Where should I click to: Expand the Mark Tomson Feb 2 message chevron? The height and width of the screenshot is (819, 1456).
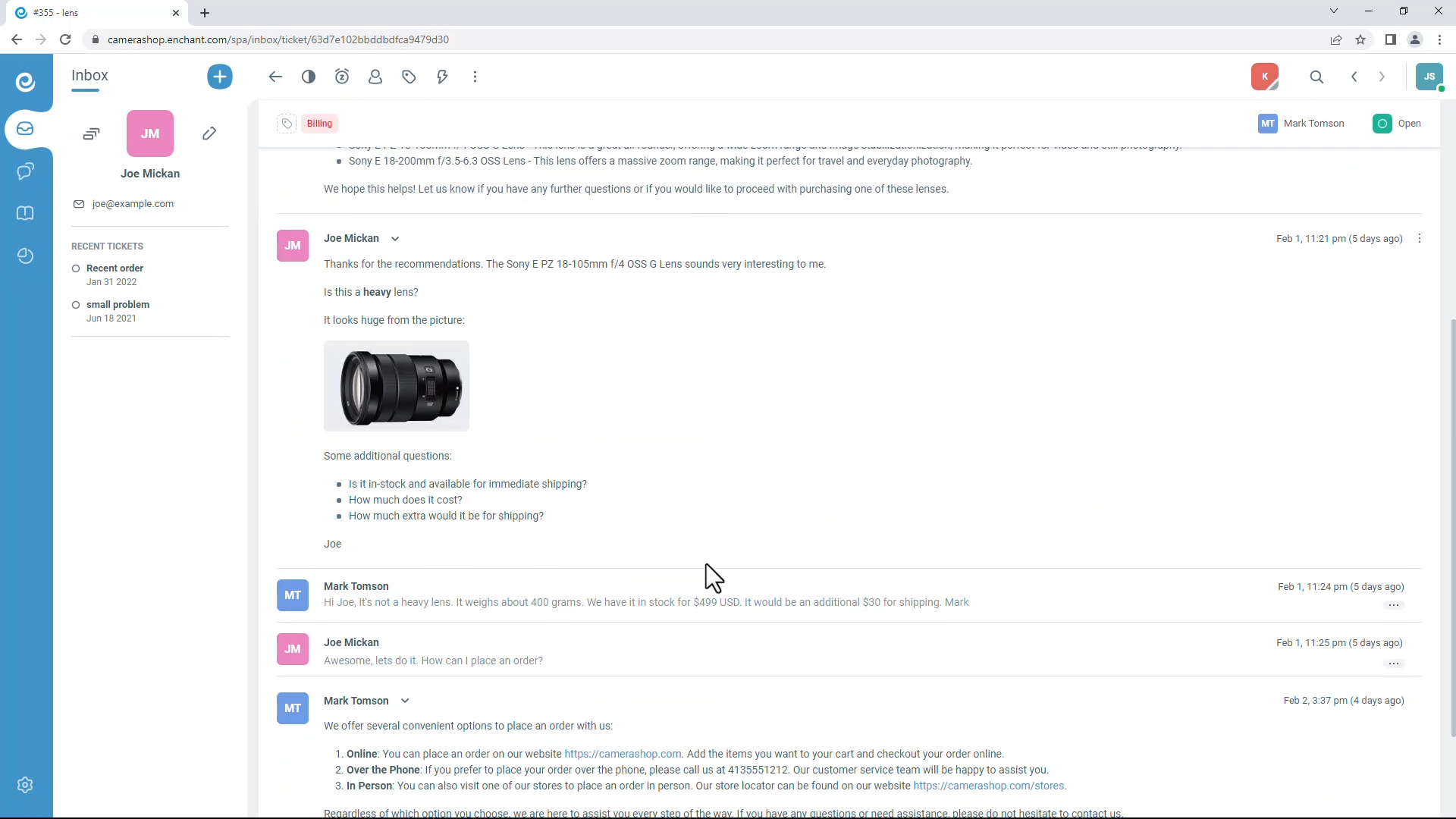pos(405,701)
